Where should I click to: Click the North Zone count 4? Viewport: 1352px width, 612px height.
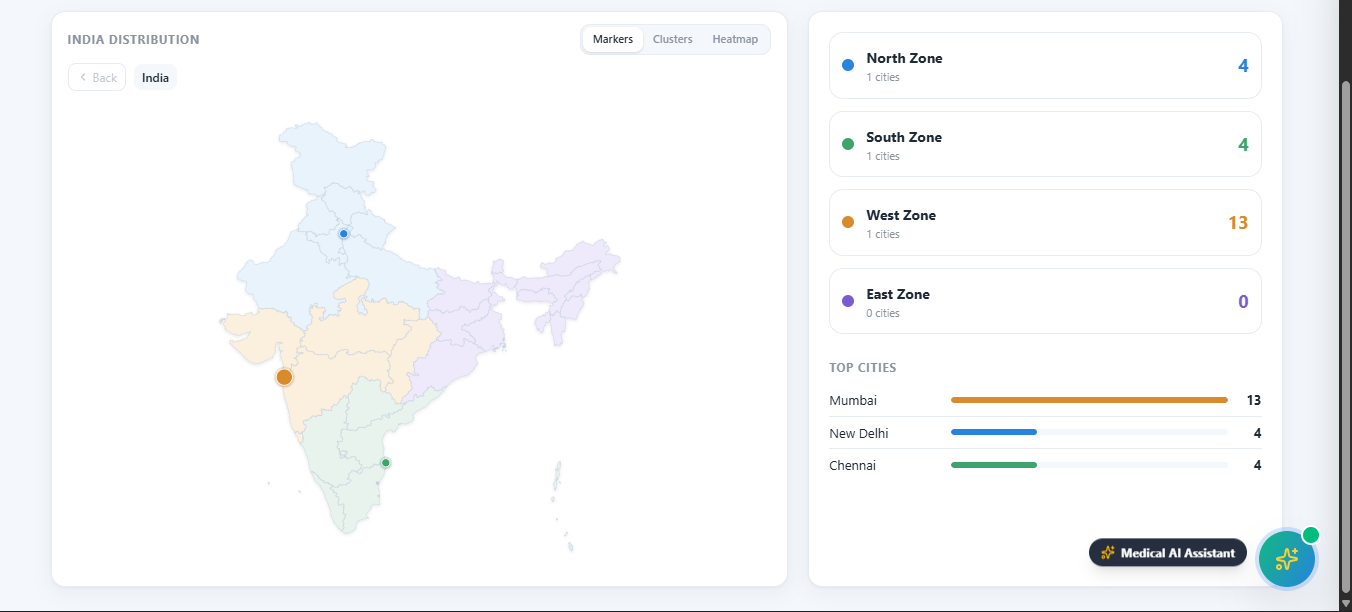(x=1243, y=66)
